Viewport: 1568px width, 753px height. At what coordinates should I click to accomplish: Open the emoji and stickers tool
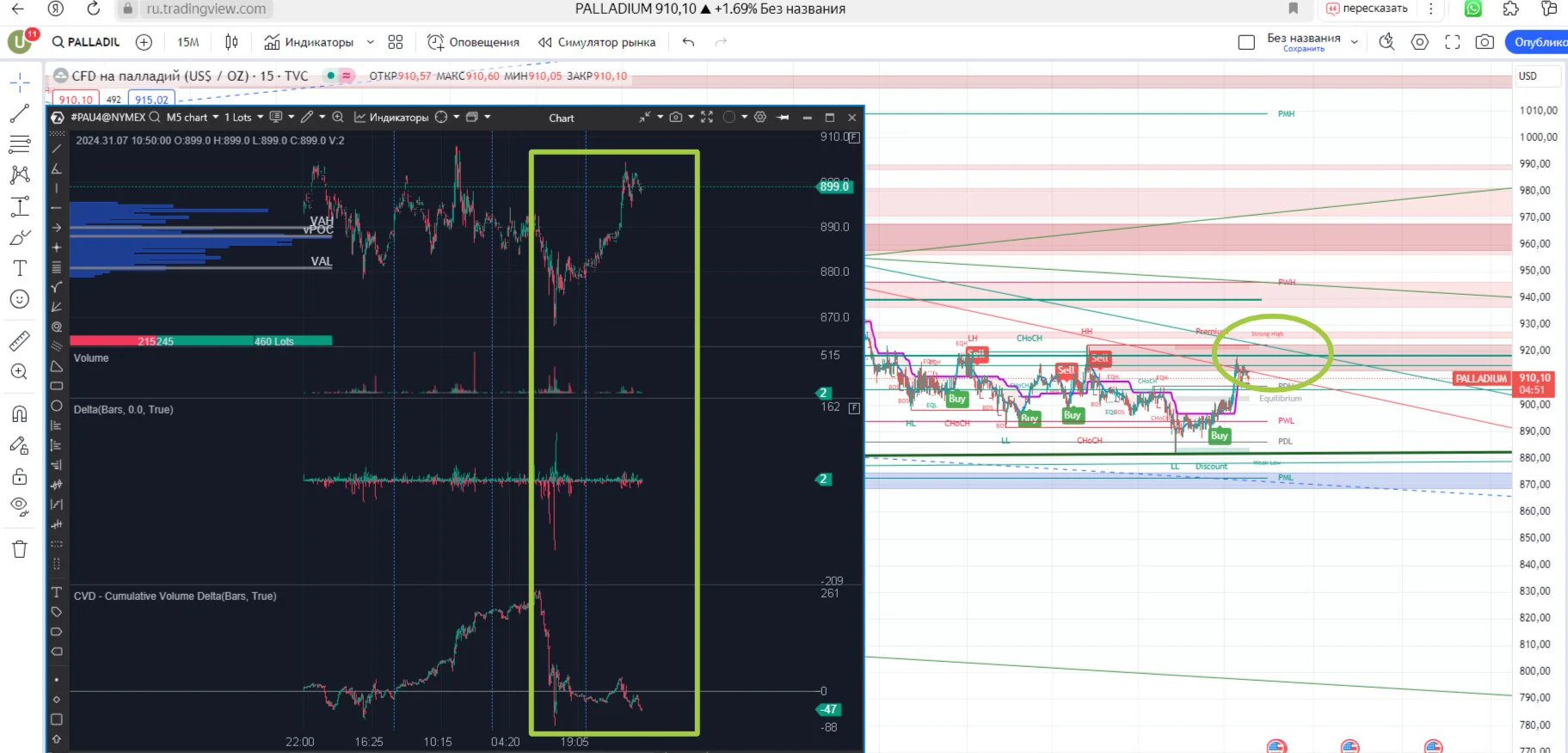coord(19,299)
